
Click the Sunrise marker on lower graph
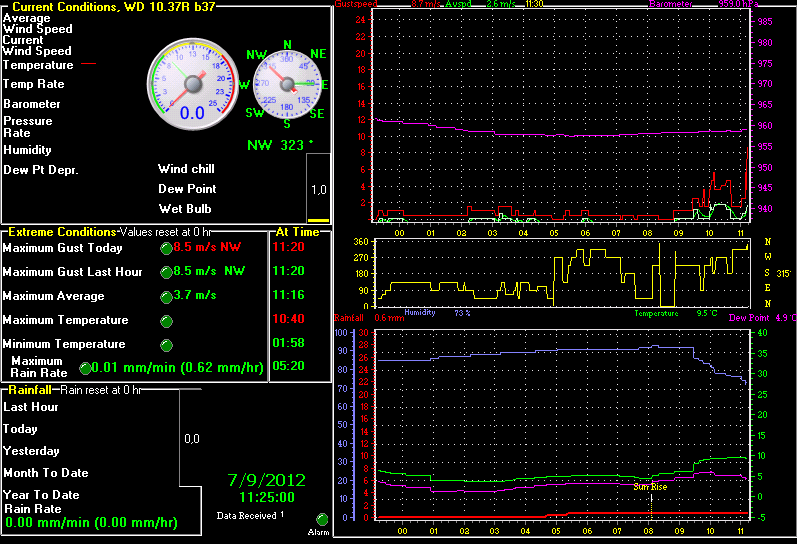pos(649,487)
